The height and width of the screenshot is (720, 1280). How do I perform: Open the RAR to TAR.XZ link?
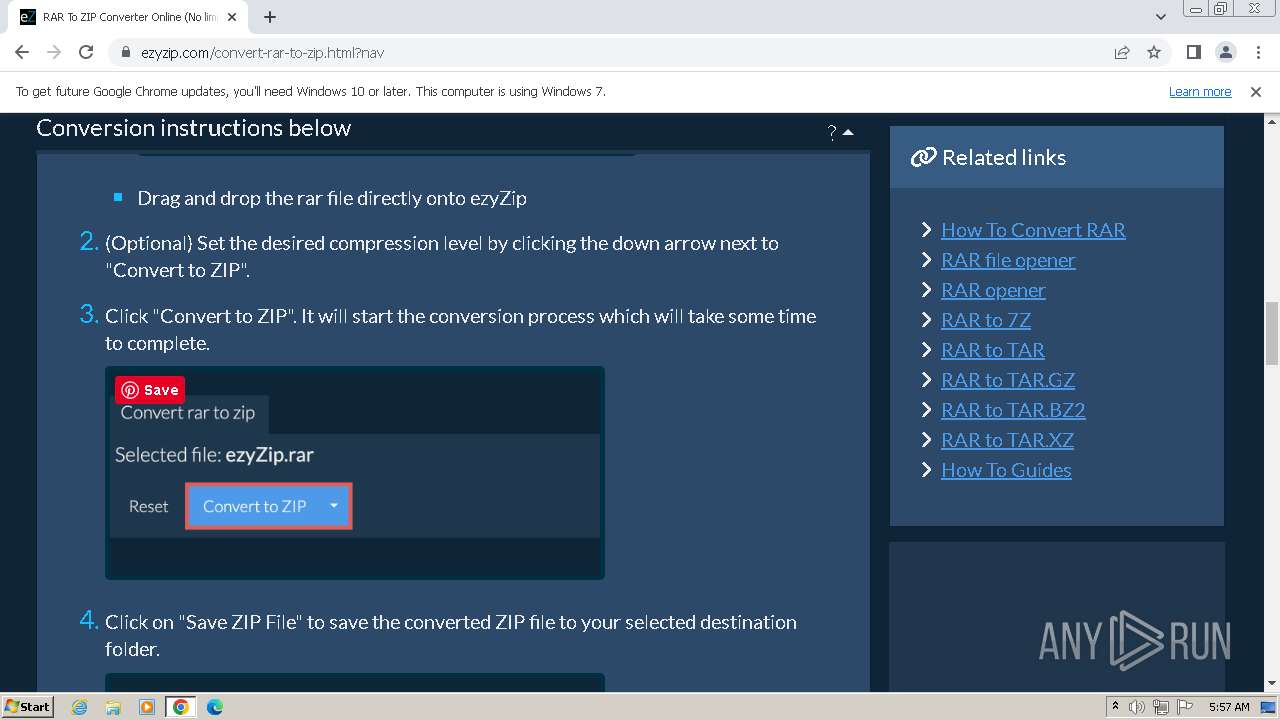1007,440
